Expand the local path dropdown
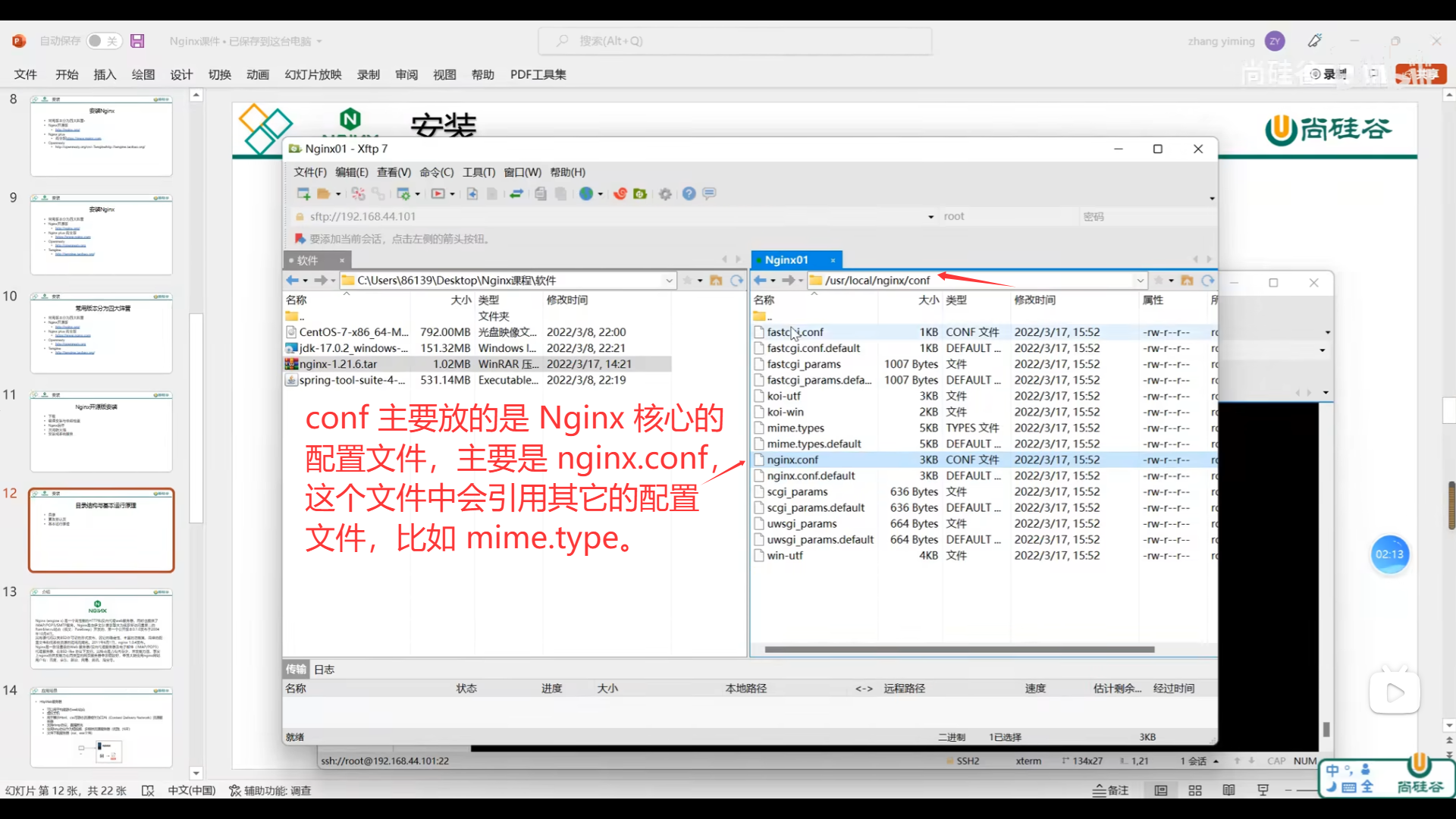This screenshot has width=1456, height=819. (669, 281)
